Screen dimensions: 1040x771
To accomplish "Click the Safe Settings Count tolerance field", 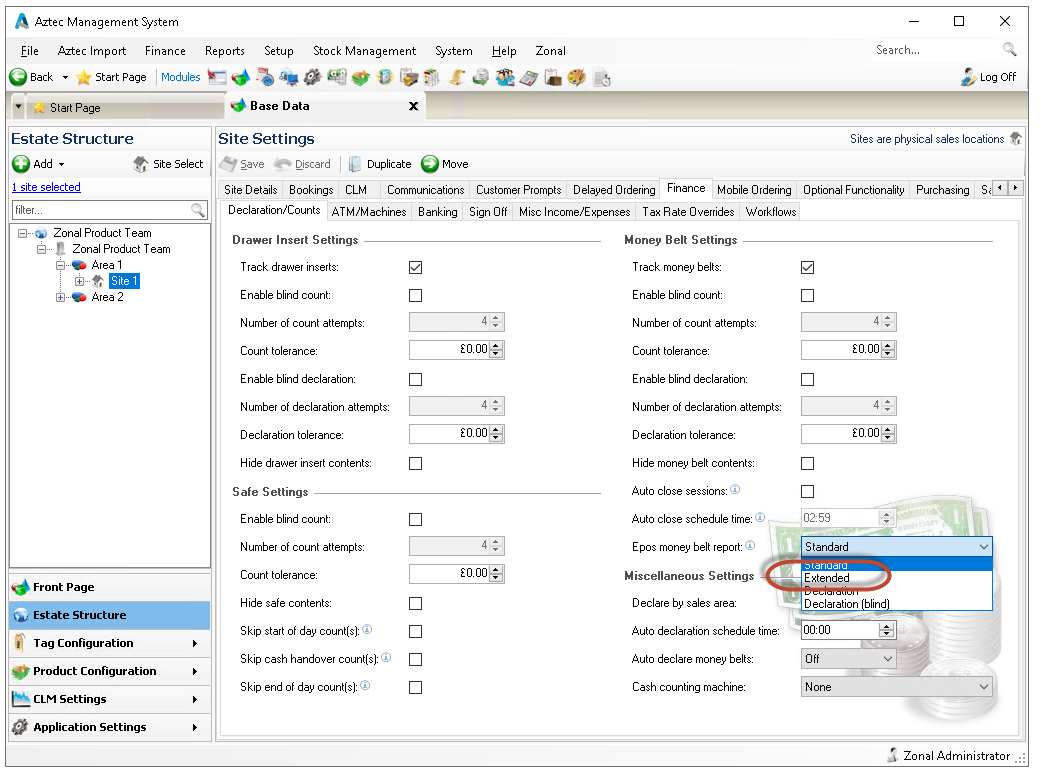I will point(456,574).
